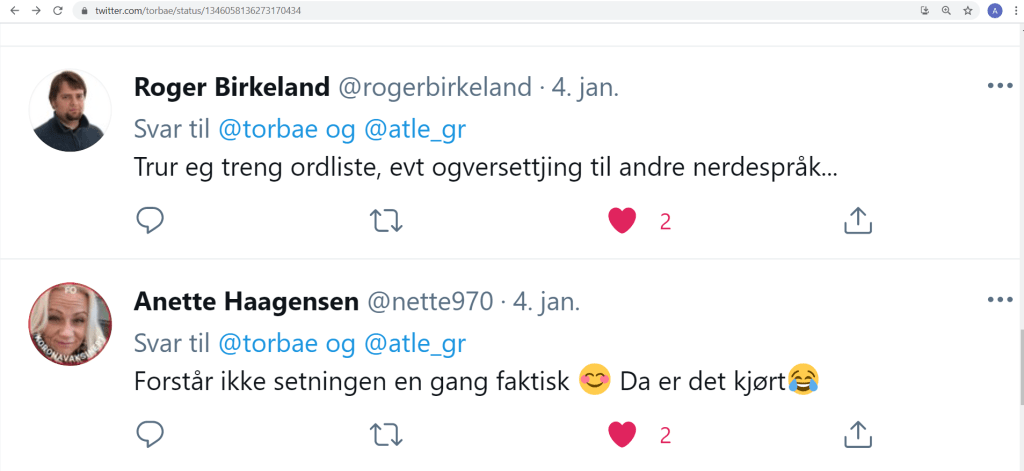The image size is (1024, 471).
Task: Unlike Roger Birkeland's tweet with the heart
Action: click(622, 221)
